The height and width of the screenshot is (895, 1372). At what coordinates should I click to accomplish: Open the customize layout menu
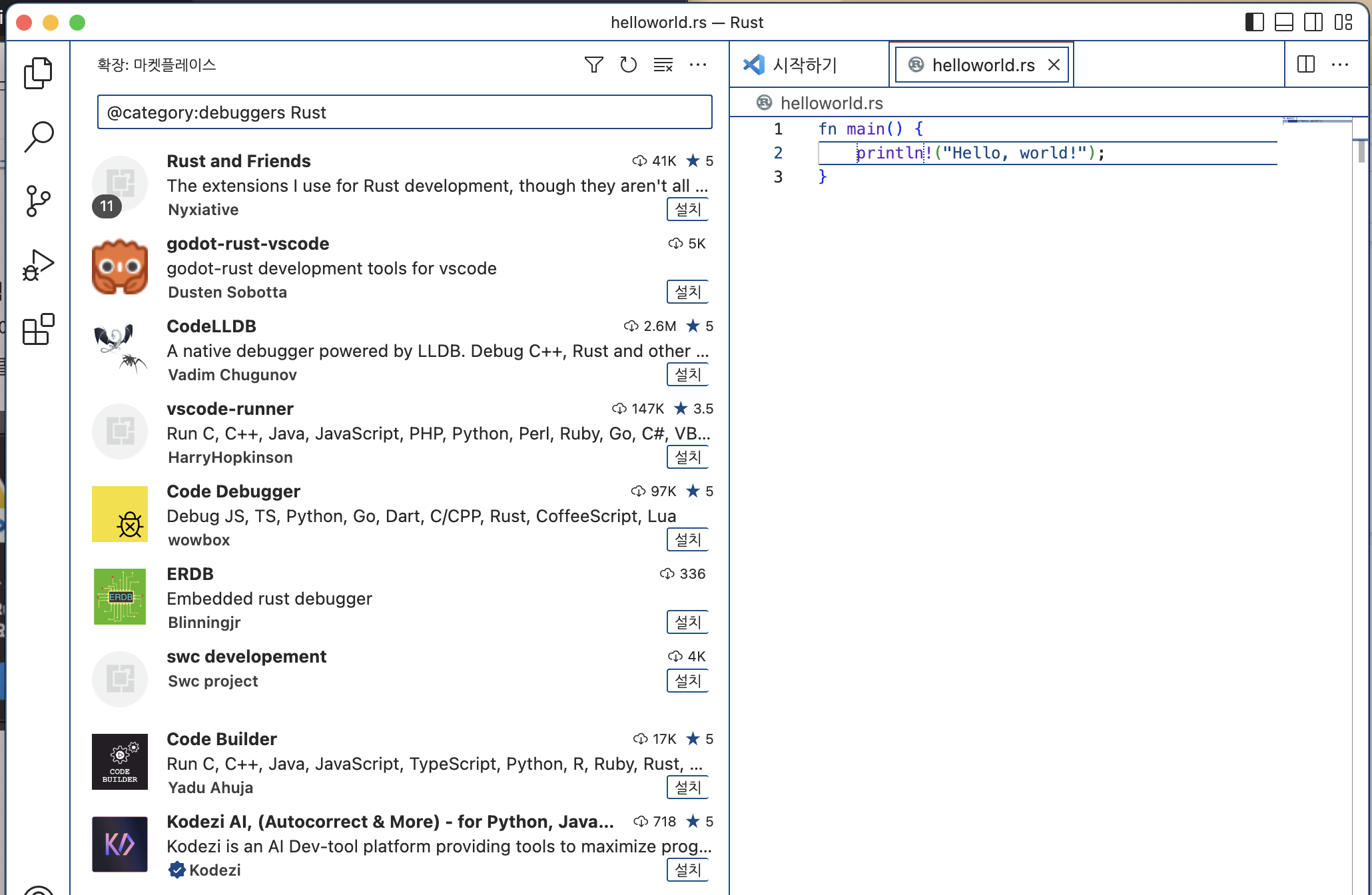tap(1343, 22)
